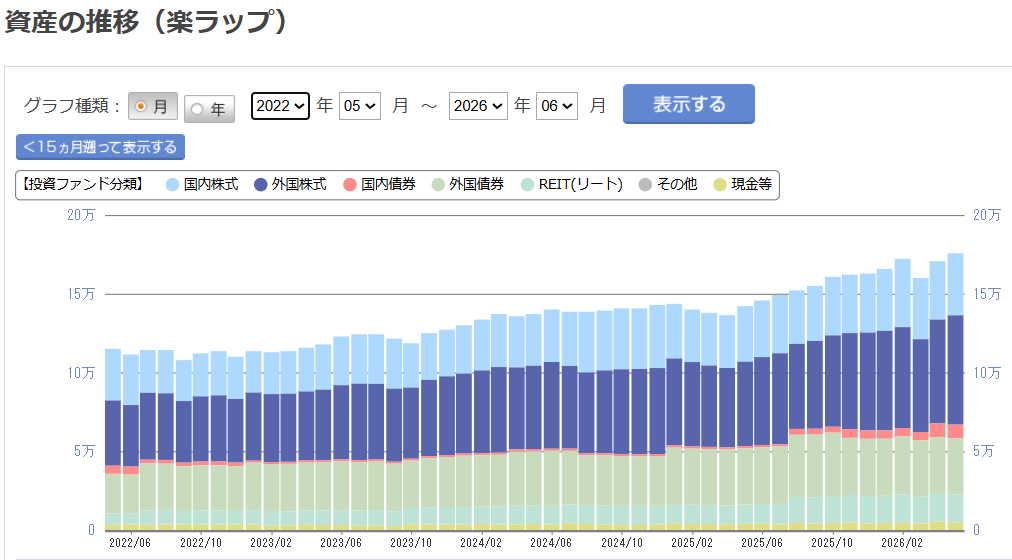
Task: Click the last bar in the chart
Action: (955, 392)
